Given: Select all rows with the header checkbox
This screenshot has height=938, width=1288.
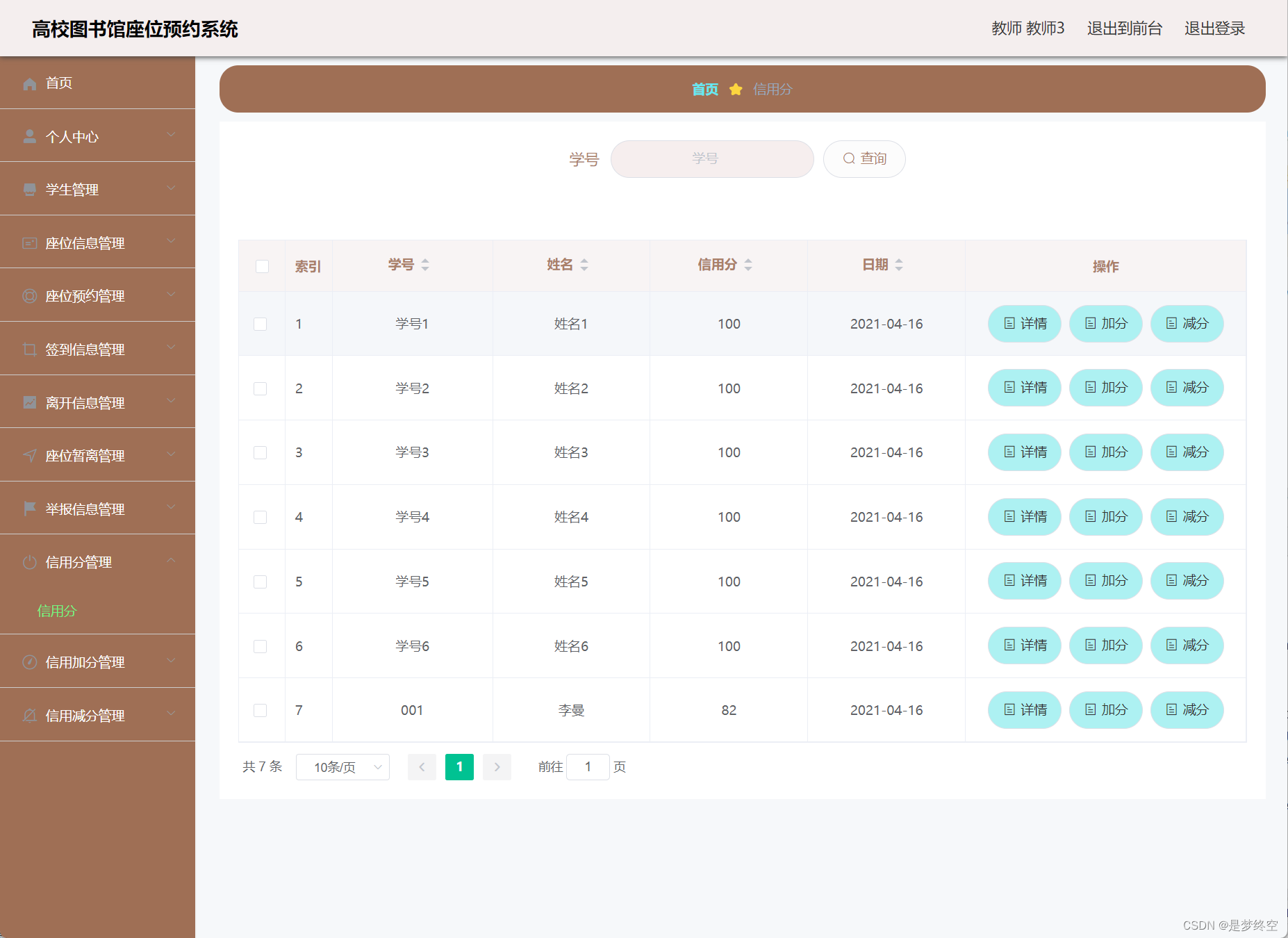Looking at the screenshot, I should [x=262, y=266].
